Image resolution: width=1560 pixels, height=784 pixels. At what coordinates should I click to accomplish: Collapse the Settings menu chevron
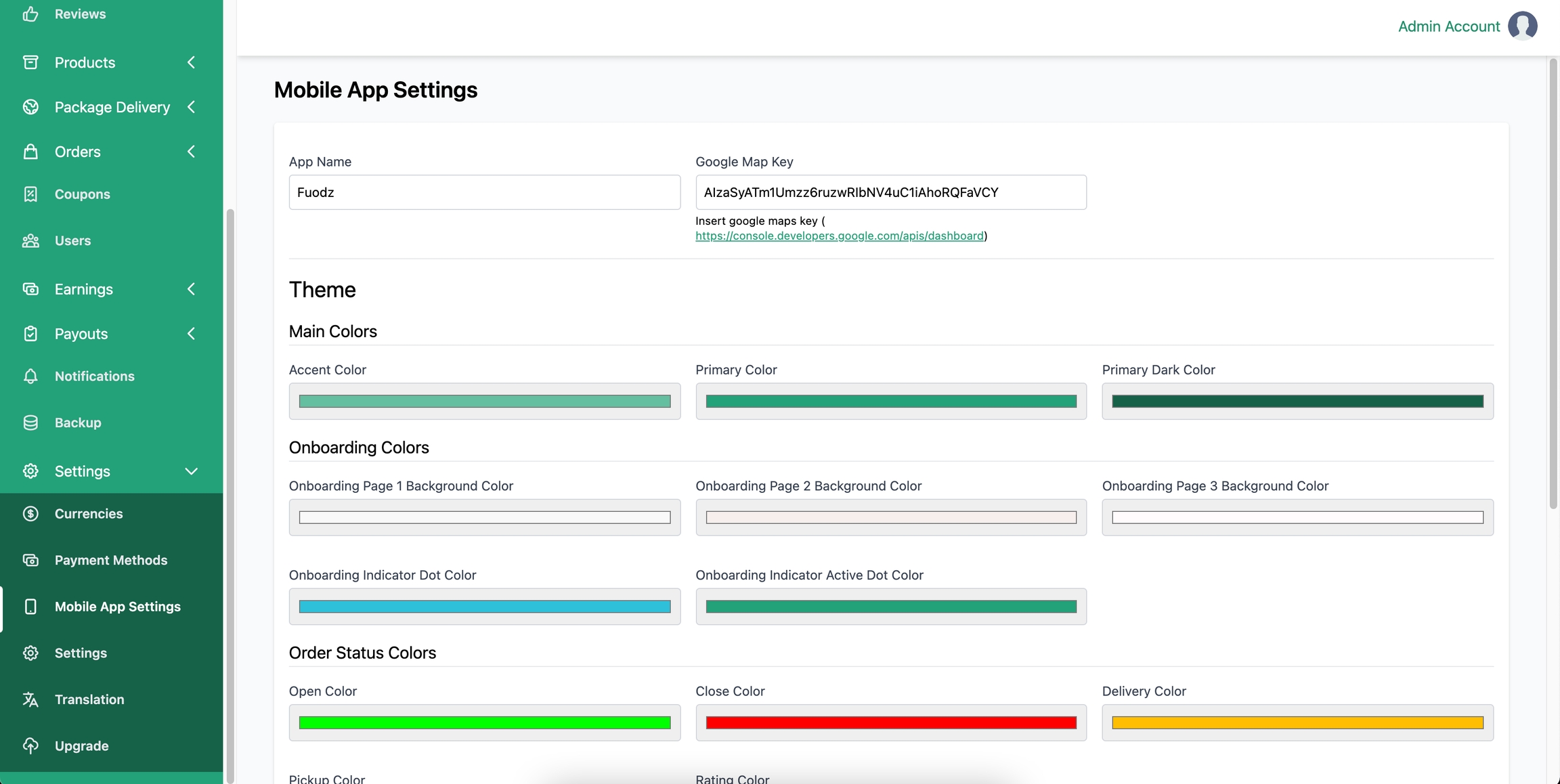click(191, 471)
